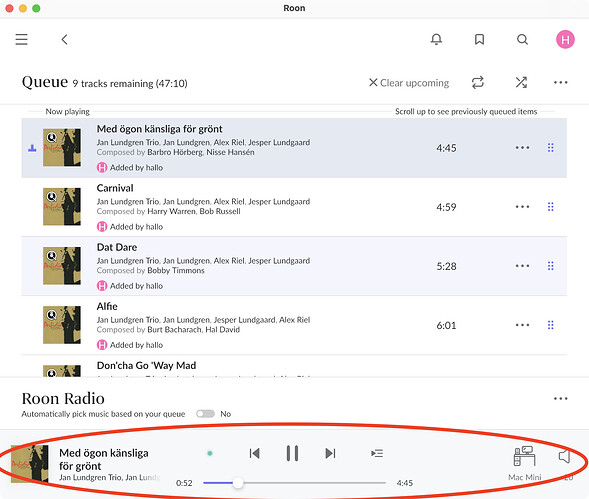The image size is (589, 499).
Task: Click the previous track button
Action: [255, 453]
